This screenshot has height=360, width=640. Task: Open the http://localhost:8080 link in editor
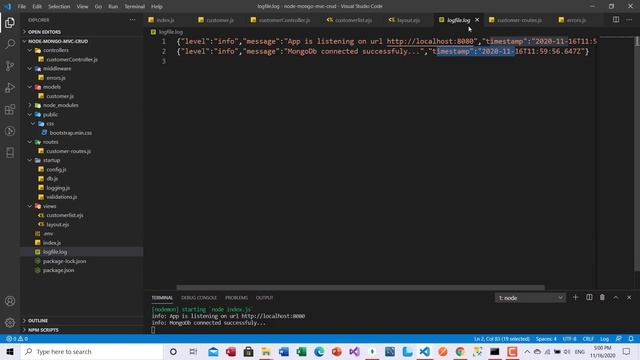[x=430, y=41]
